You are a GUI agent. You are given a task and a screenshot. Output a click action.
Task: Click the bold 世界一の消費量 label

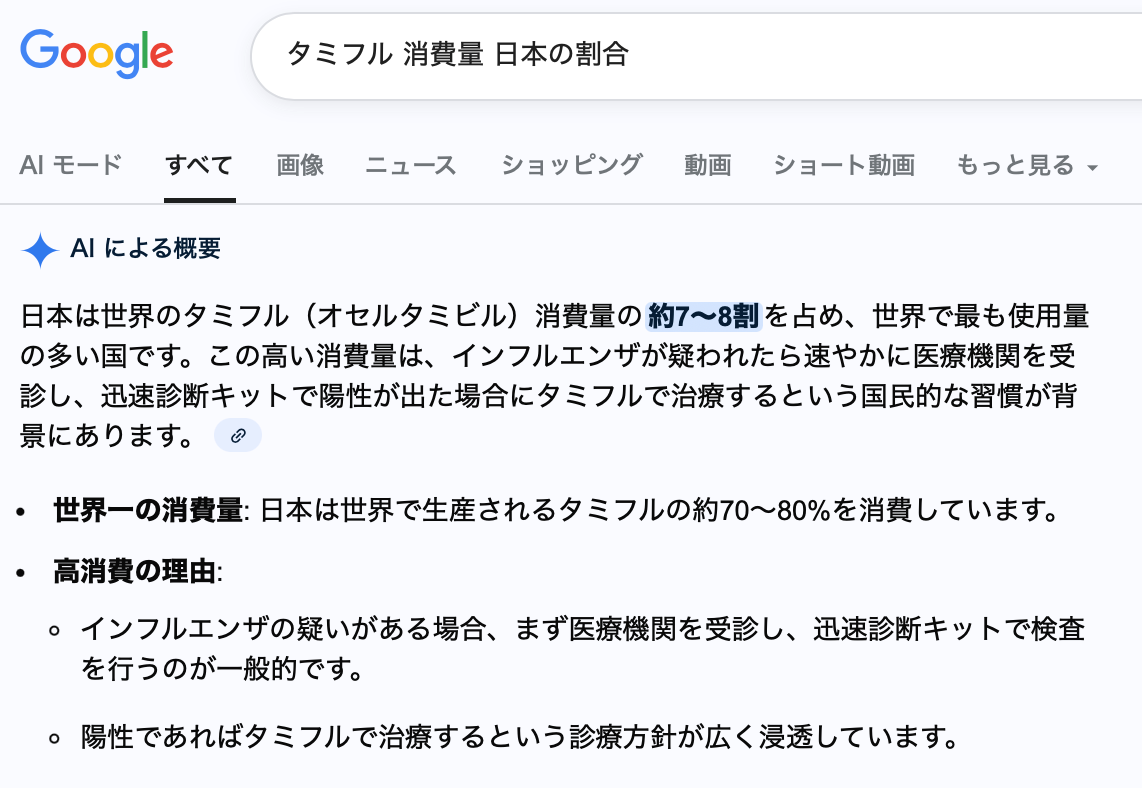(148, 511)
